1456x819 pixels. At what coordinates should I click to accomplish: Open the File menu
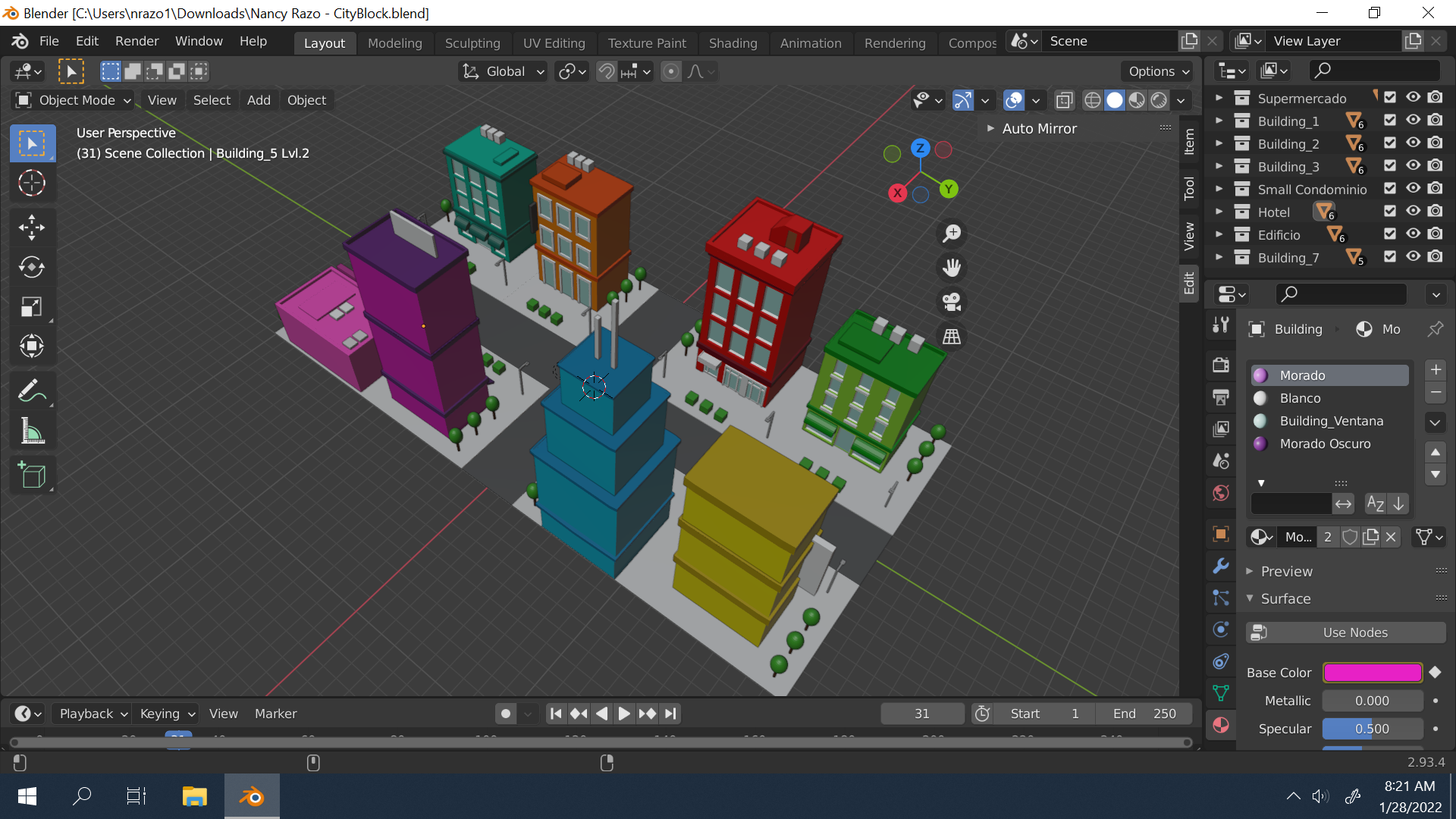(x=49, y=41)
